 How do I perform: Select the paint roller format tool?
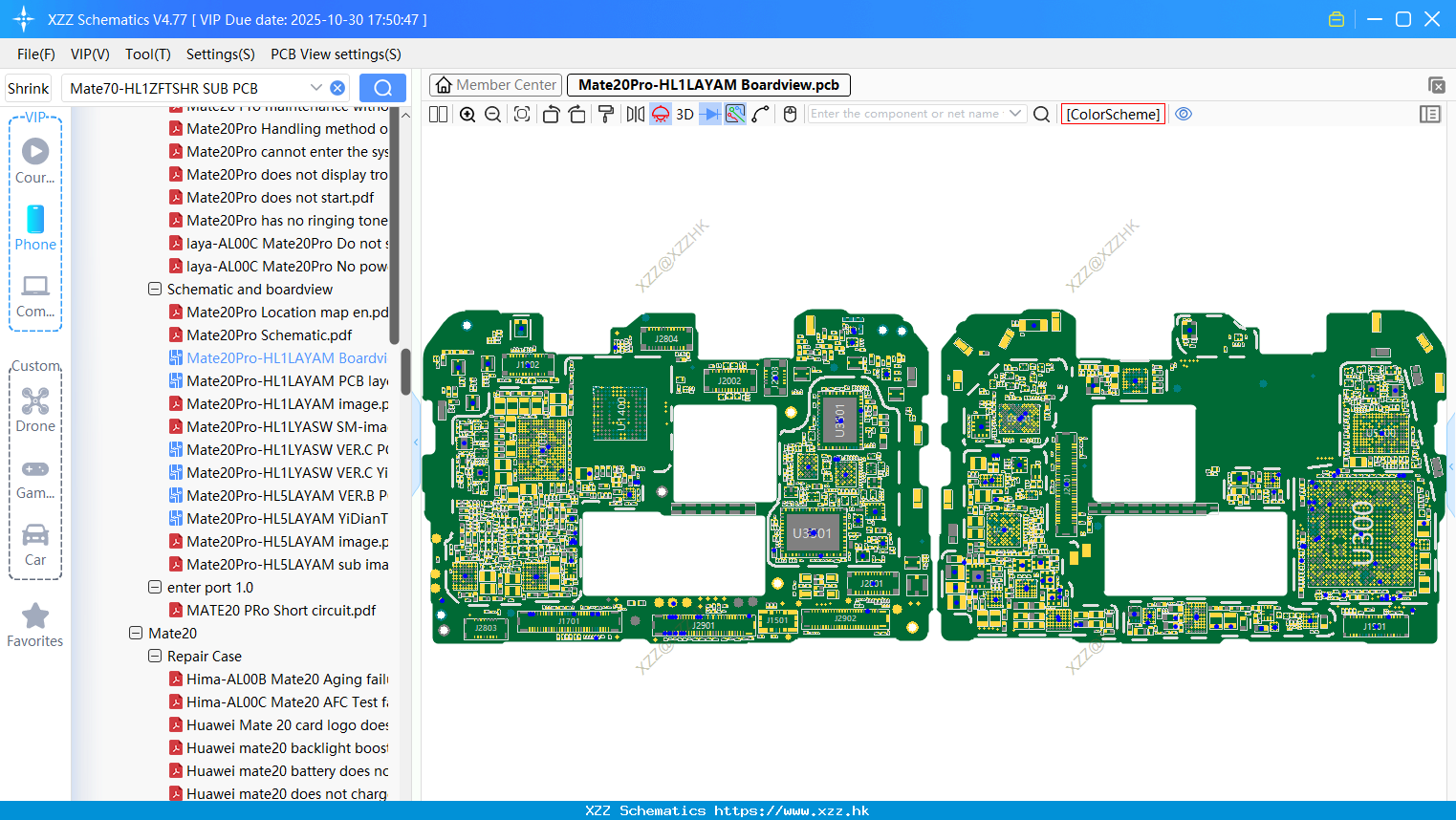pyautogui.click(x=606, y=114)
